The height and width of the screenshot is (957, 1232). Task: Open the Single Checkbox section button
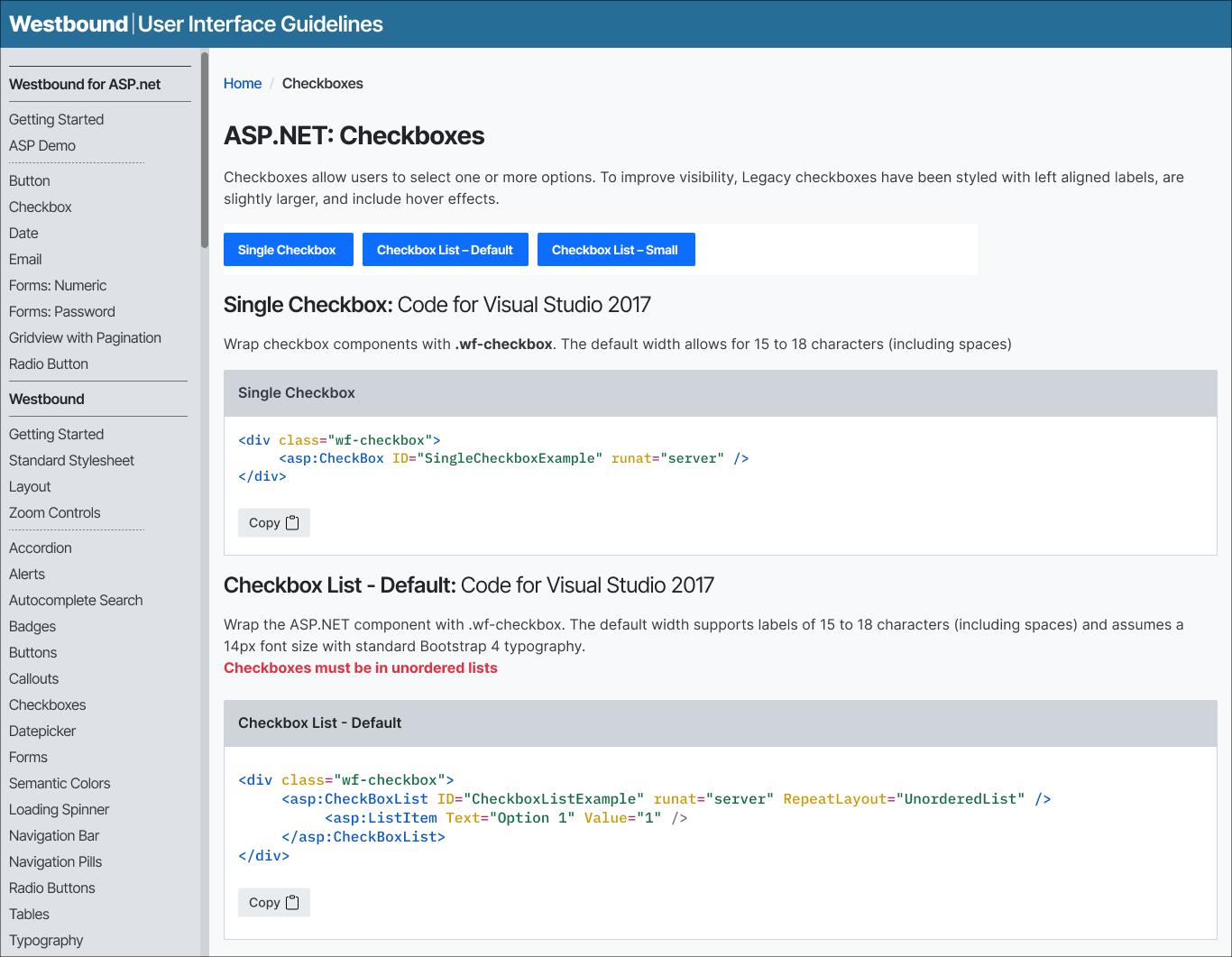pos(287,250)
